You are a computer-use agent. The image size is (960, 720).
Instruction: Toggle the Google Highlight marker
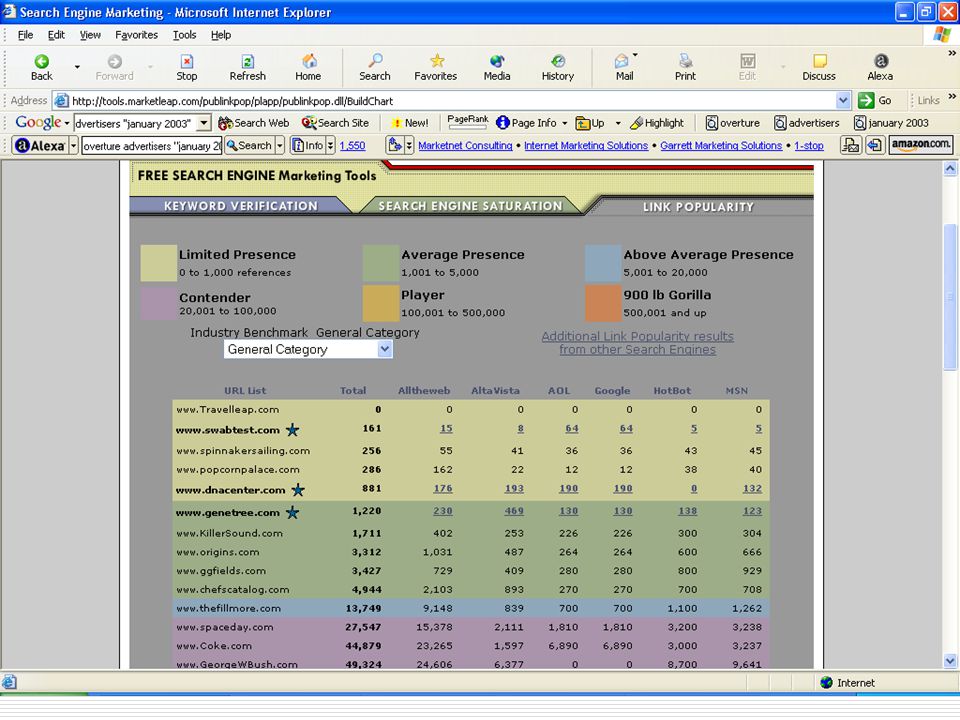(x=637, y=123)
